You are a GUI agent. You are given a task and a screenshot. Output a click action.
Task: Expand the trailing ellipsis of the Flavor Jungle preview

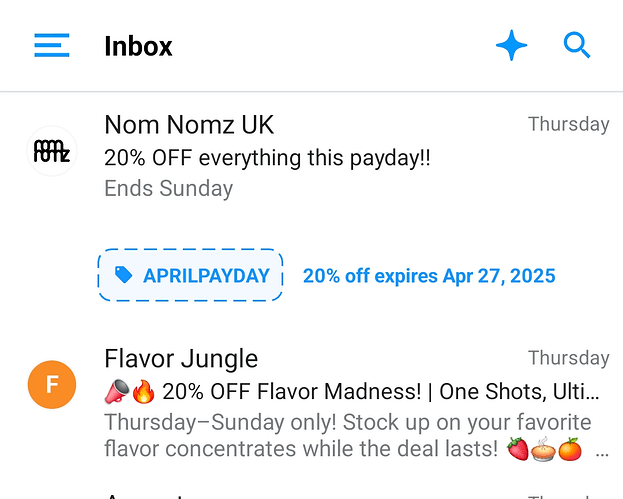(x=602, y=451)
